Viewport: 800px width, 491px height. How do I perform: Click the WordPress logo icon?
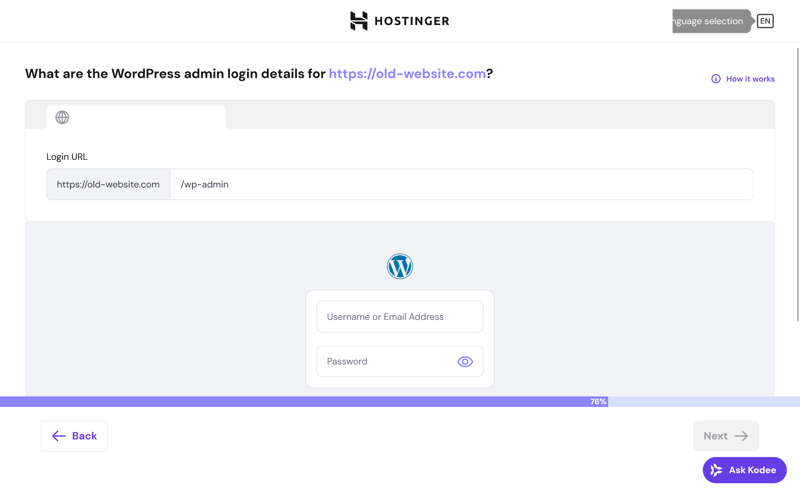click(399, 266)
